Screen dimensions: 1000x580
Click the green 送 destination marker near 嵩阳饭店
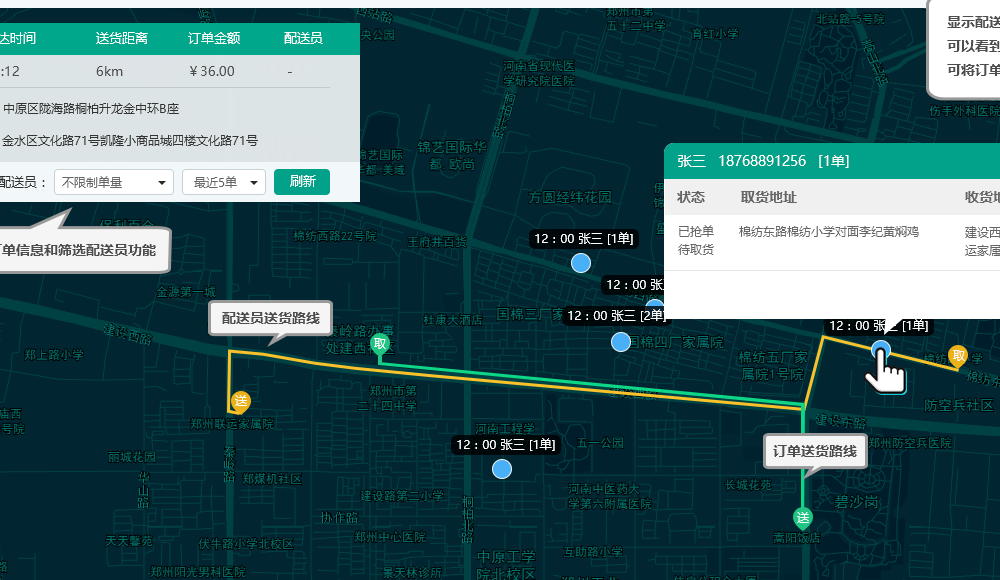[x=802, y=517]
